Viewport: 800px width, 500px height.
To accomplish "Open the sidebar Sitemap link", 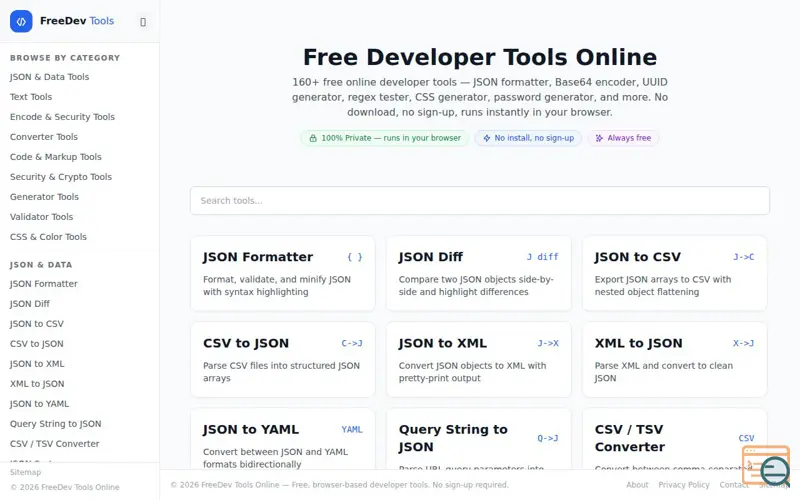I will click(x=26, y=472).
